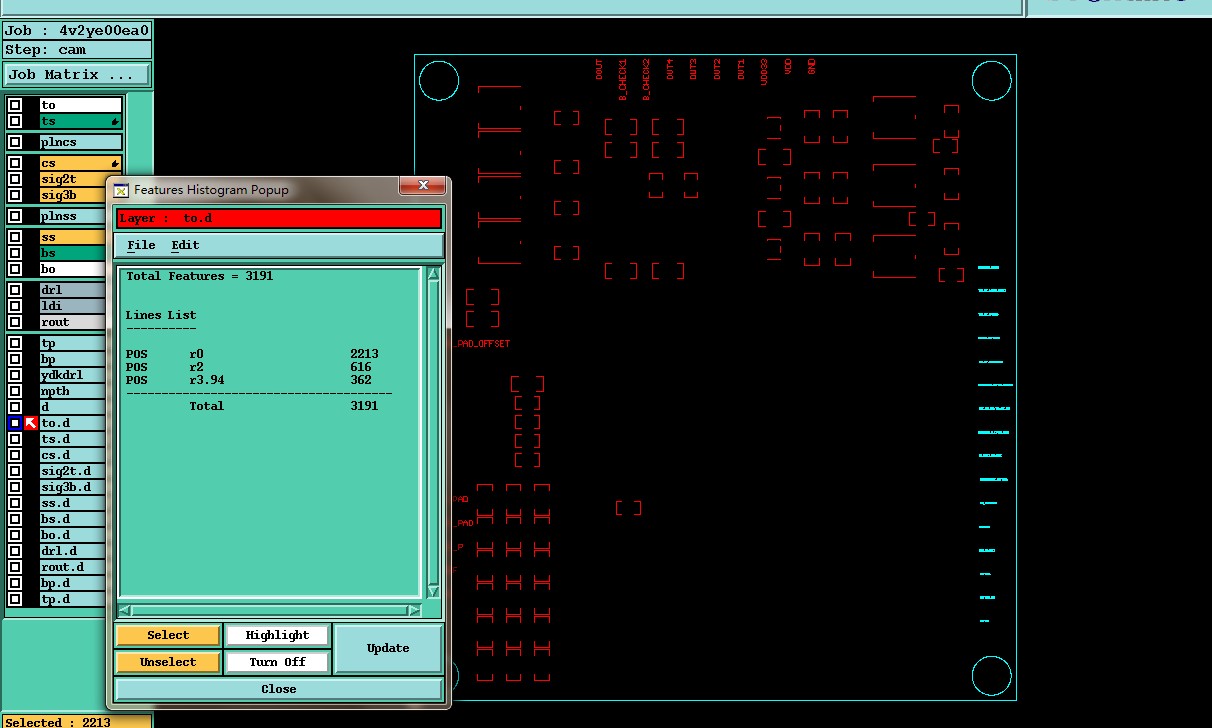Select layer name bp
The width and height of the screenshot is (1212, 728).
pos(73,359)
